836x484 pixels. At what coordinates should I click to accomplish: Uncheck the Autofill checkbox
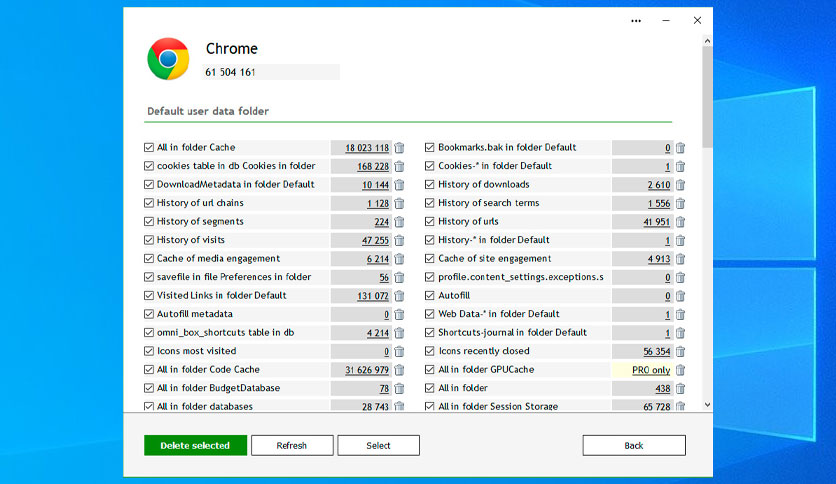tap(430, 295)
